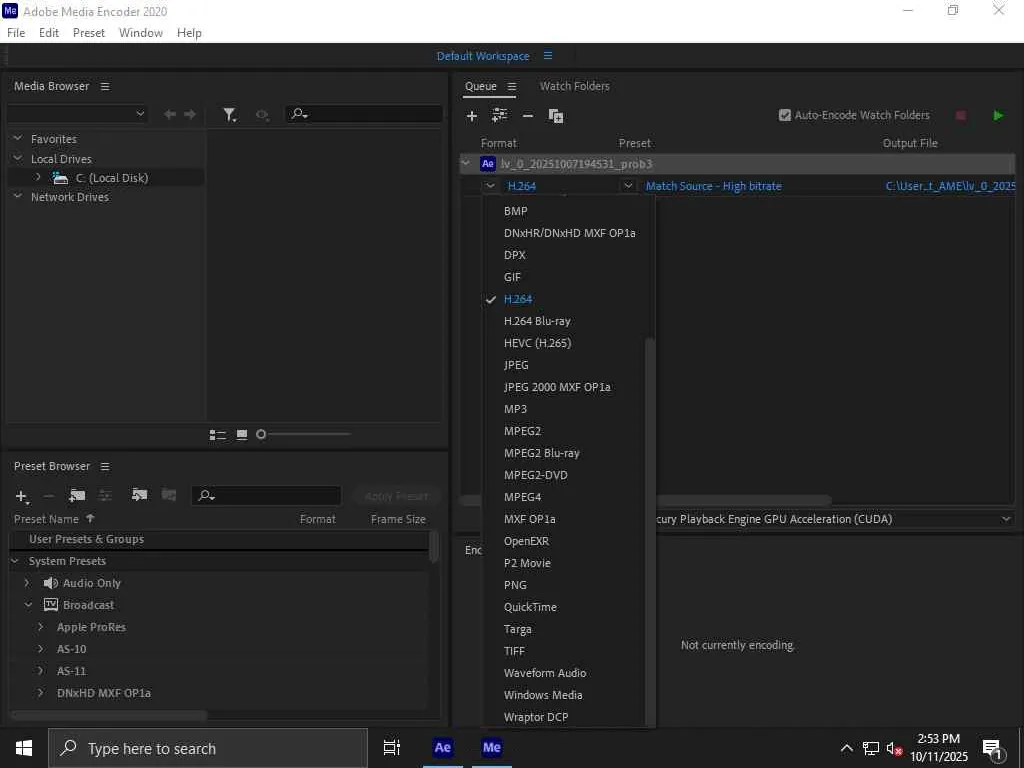Collapse the Network Drives section
The height and width of the screenshot is (768, 1024).
pos(18,197)
